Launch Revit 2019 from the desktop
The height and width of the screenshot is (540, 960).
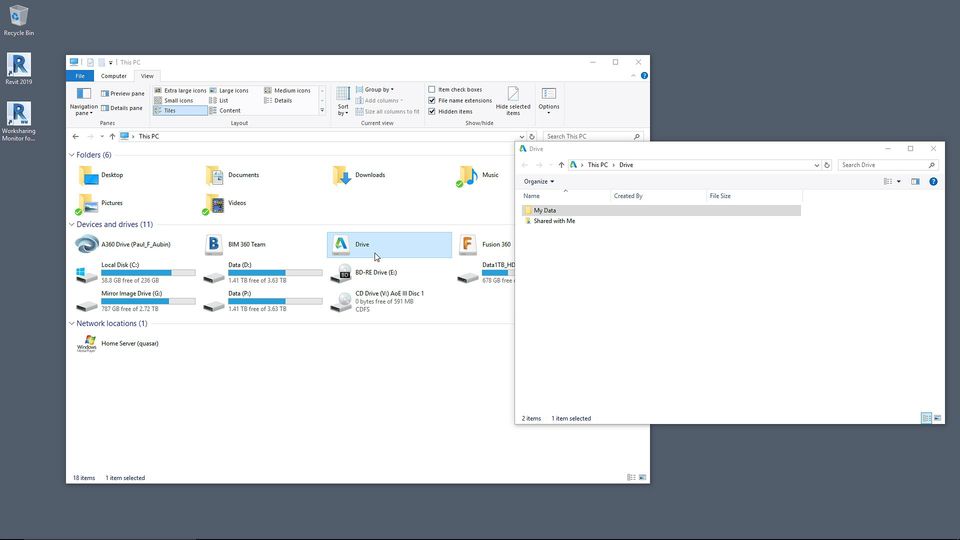click(18, 69)
